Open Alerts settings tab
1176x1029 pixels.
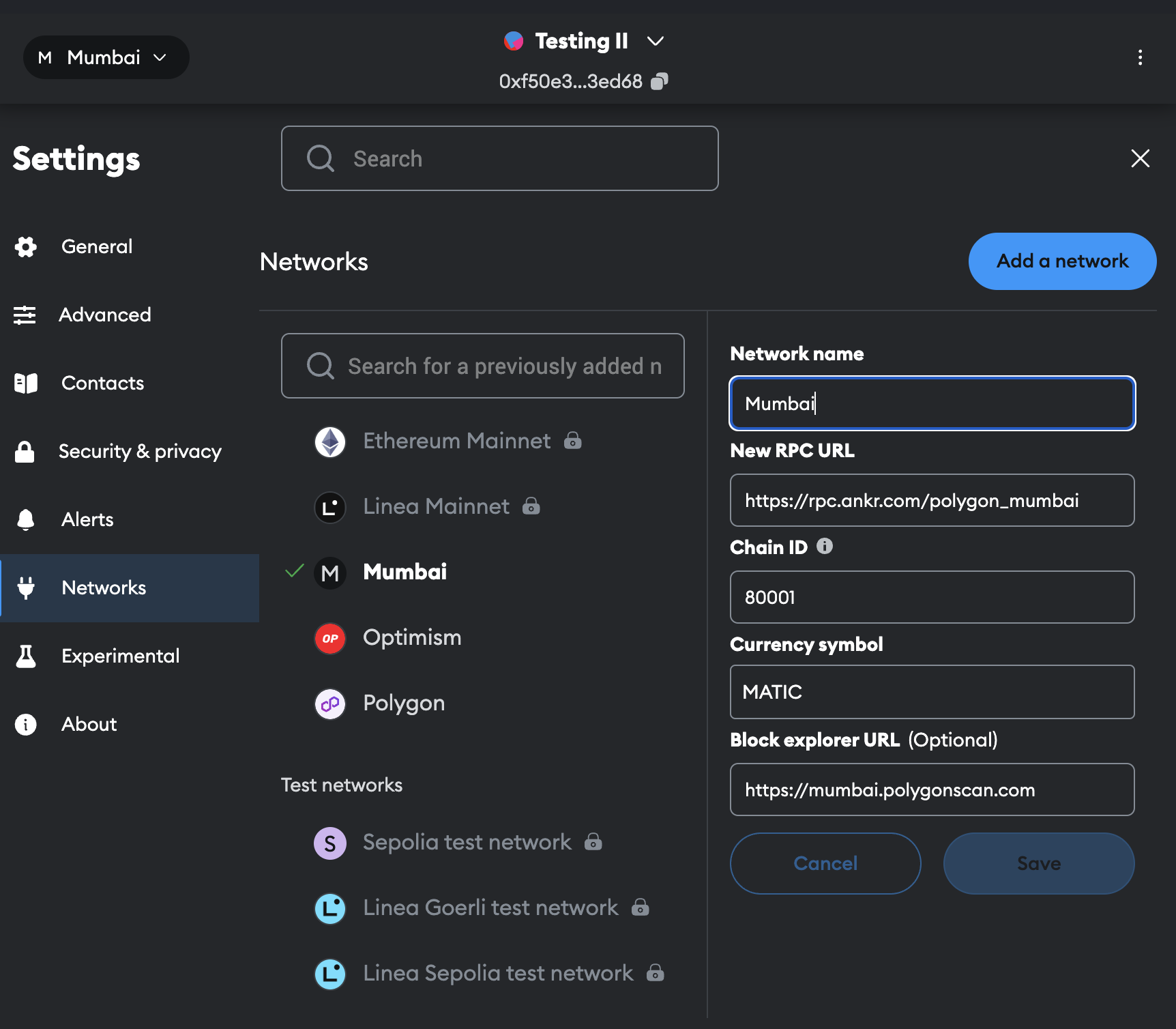(x=130, y=519)
